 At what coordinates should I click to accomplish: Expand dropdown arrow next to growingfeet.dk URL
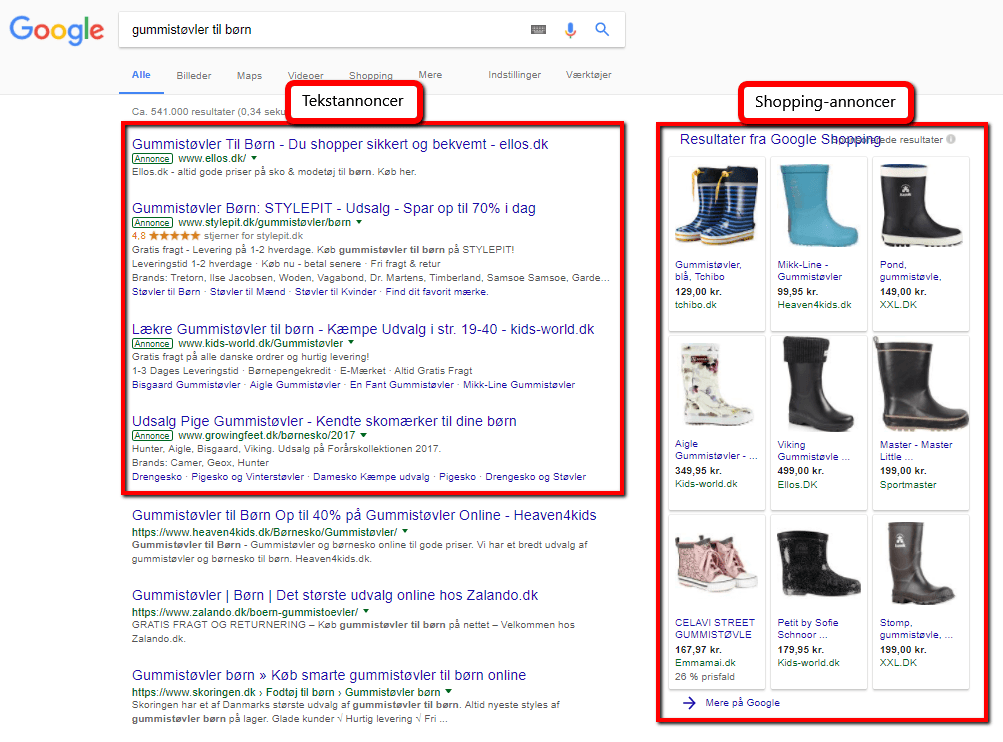tap(363, 435)
